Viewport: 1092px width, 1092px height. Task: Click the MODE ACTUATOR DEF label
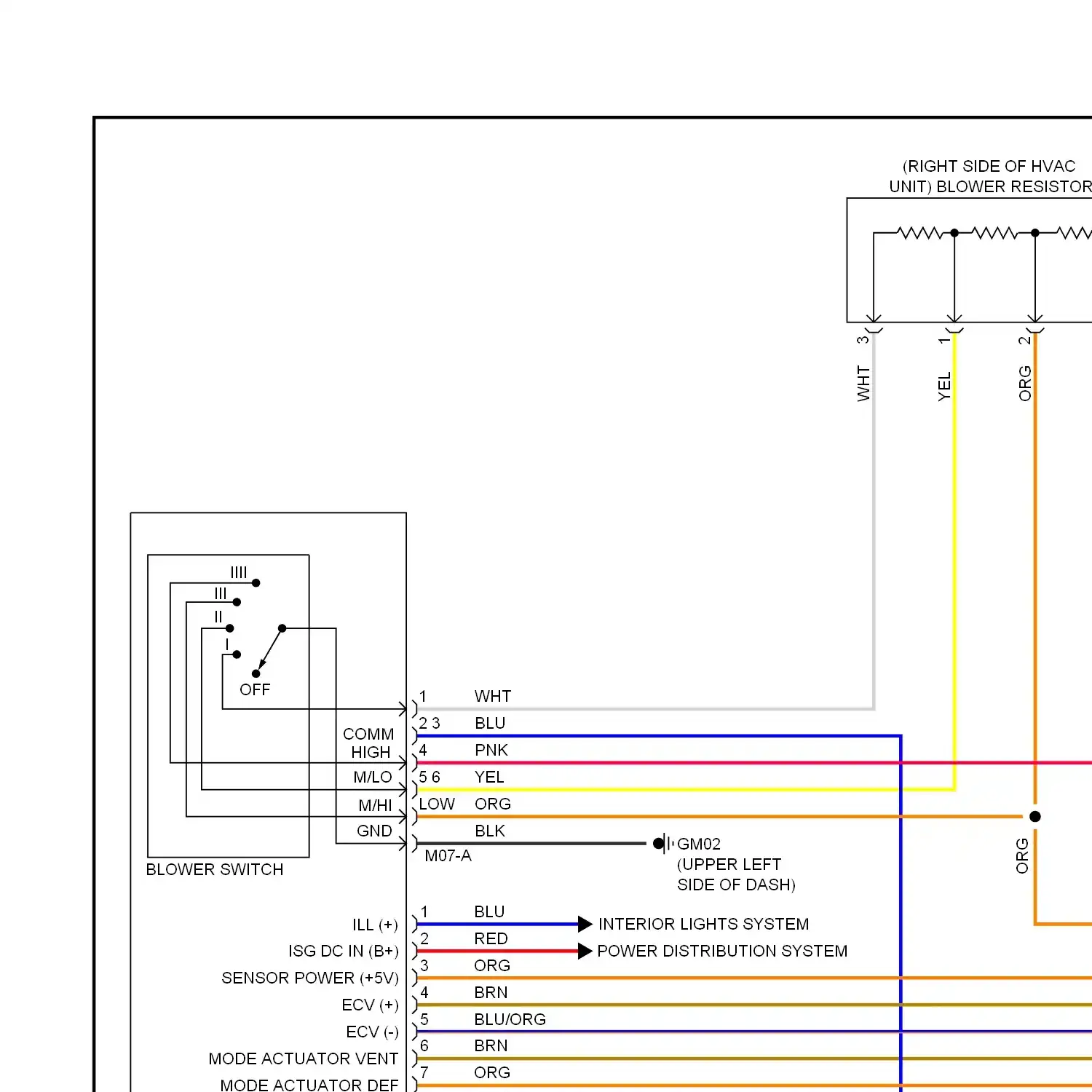click(309, 1085)
